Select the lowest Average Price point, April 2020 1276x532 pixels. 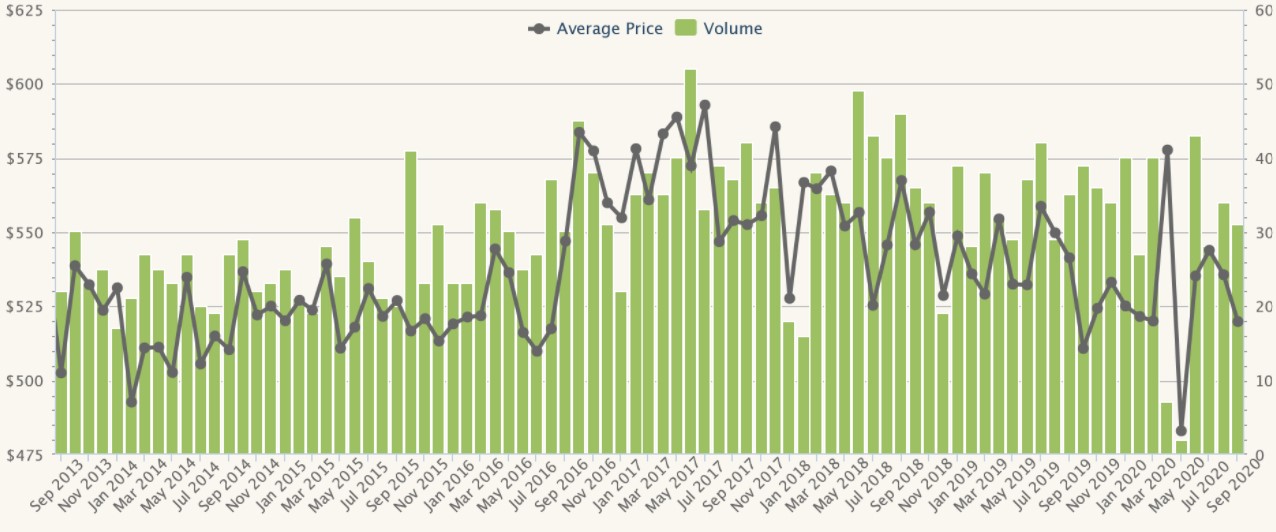(1181, 431)
